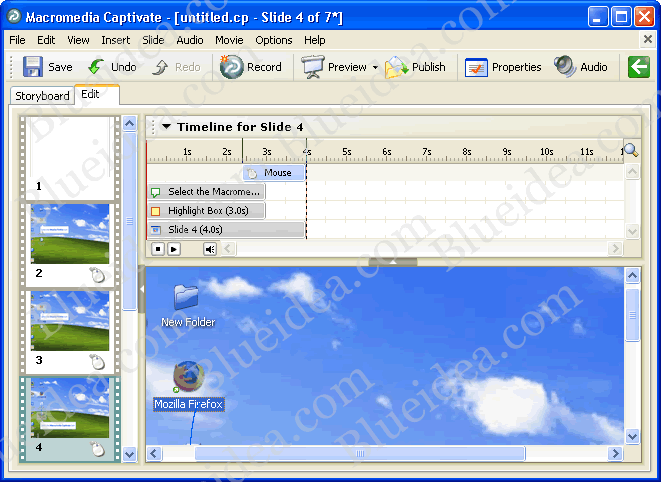Click the orange highlight box icon
This screenshot has height=482, width=661.
coord(156,211)
